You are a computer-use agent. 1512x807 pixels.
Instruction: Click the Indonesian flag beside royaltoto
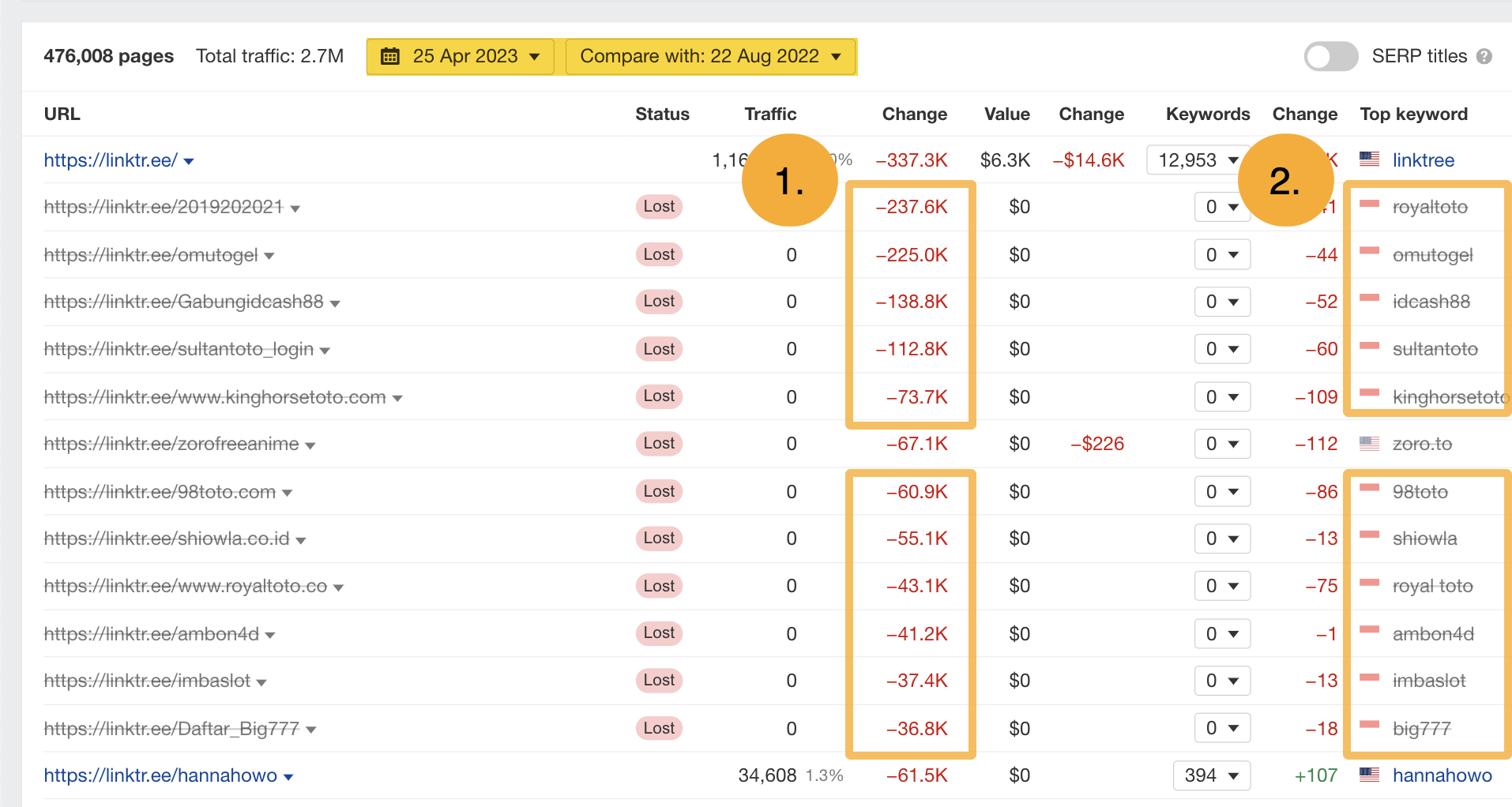[1369, 207]
